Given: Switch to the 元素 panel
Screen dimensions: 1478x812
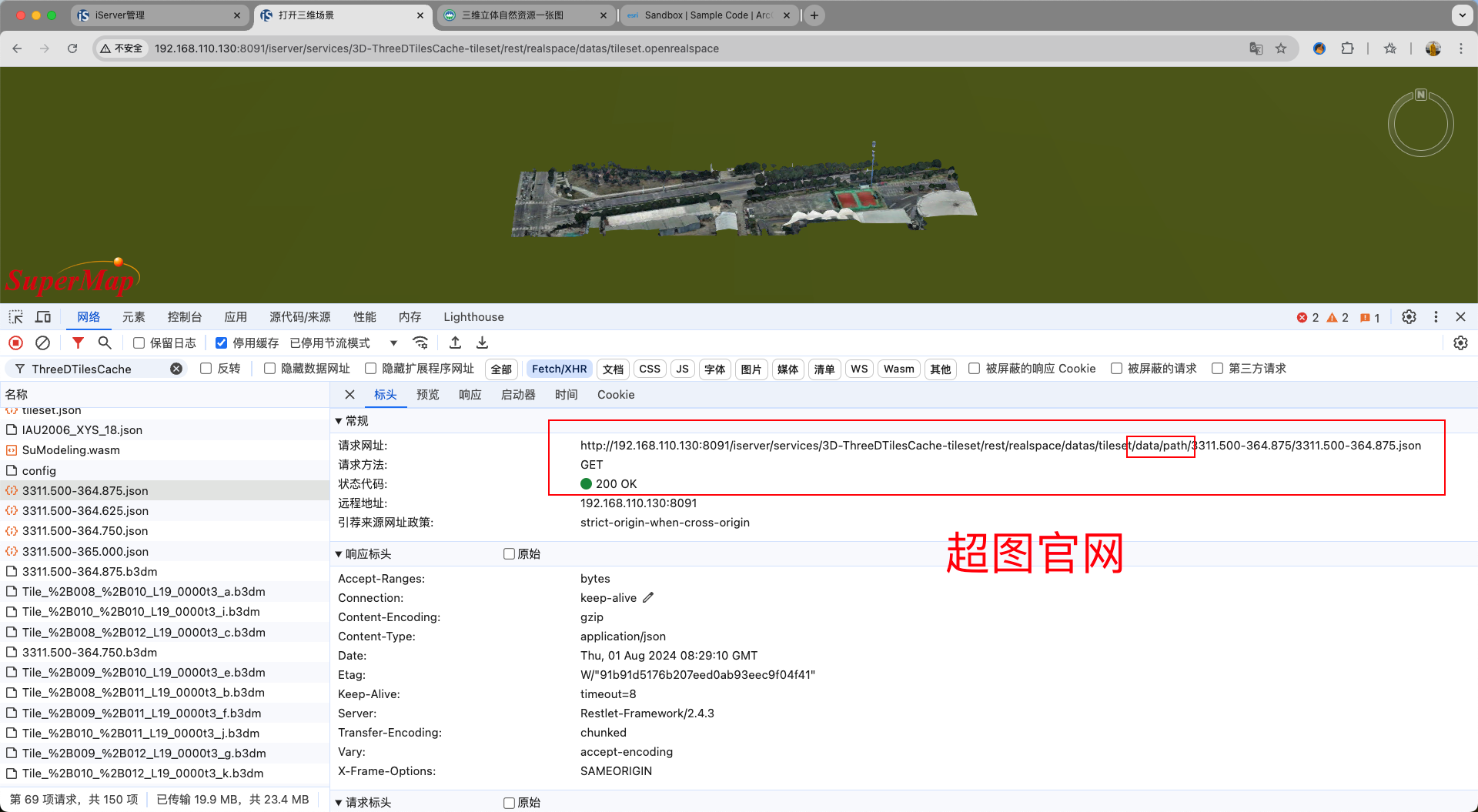Looking at the screenshot, I should pos(134,317).
